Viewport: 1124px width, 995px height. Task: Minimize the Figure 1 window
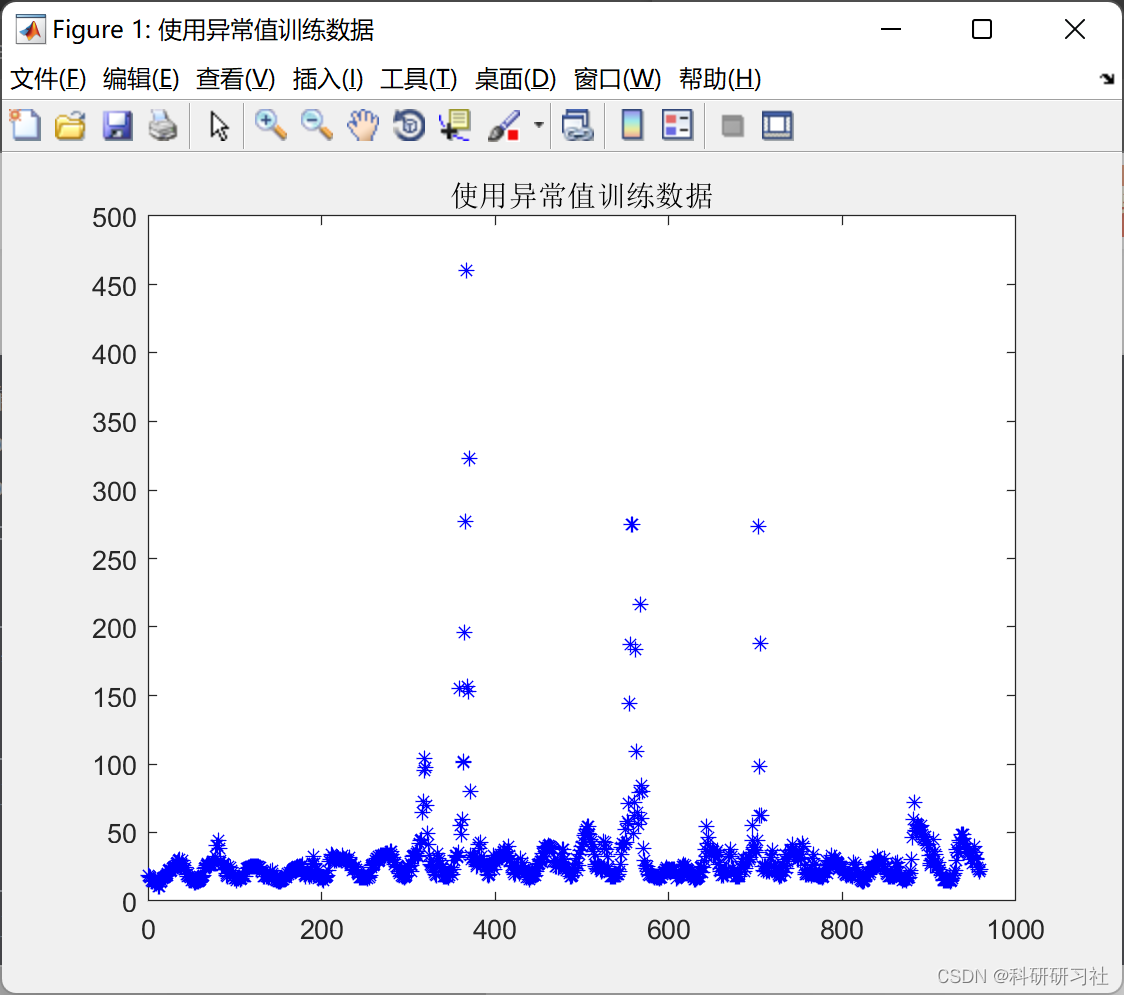click(890, 29)
